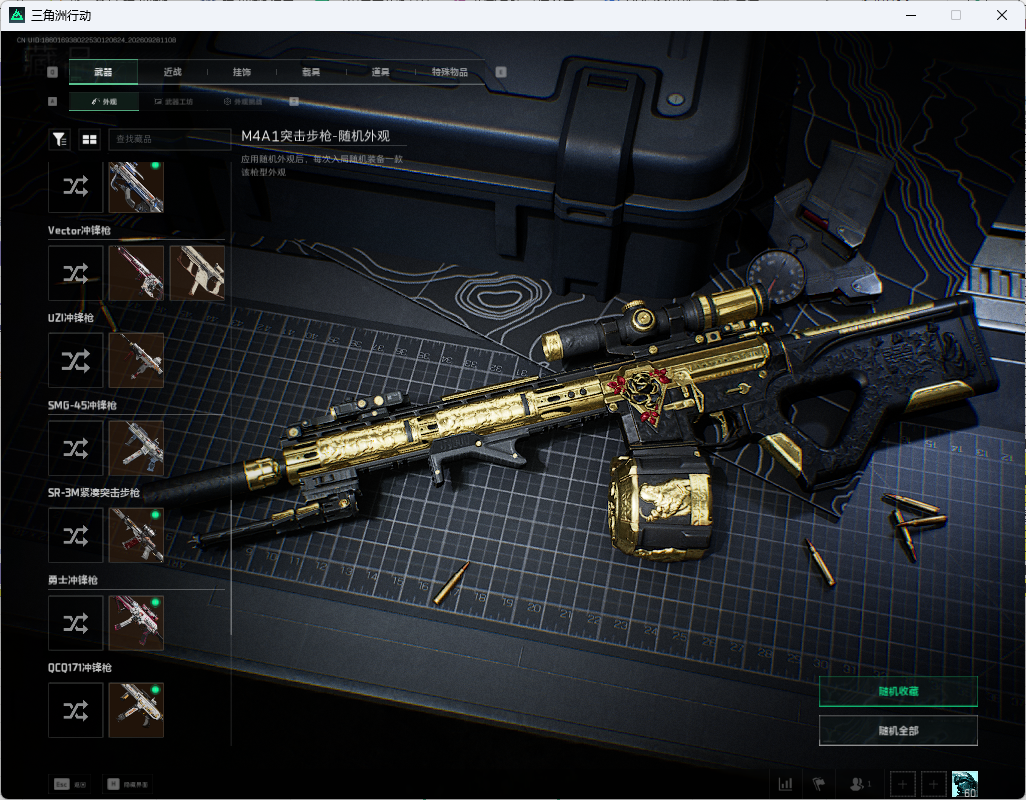Click the shuffle icon in the SMG-45冲锋枪 row
The height and width of the screenshot is (800, 1026).
pos(75,448)
